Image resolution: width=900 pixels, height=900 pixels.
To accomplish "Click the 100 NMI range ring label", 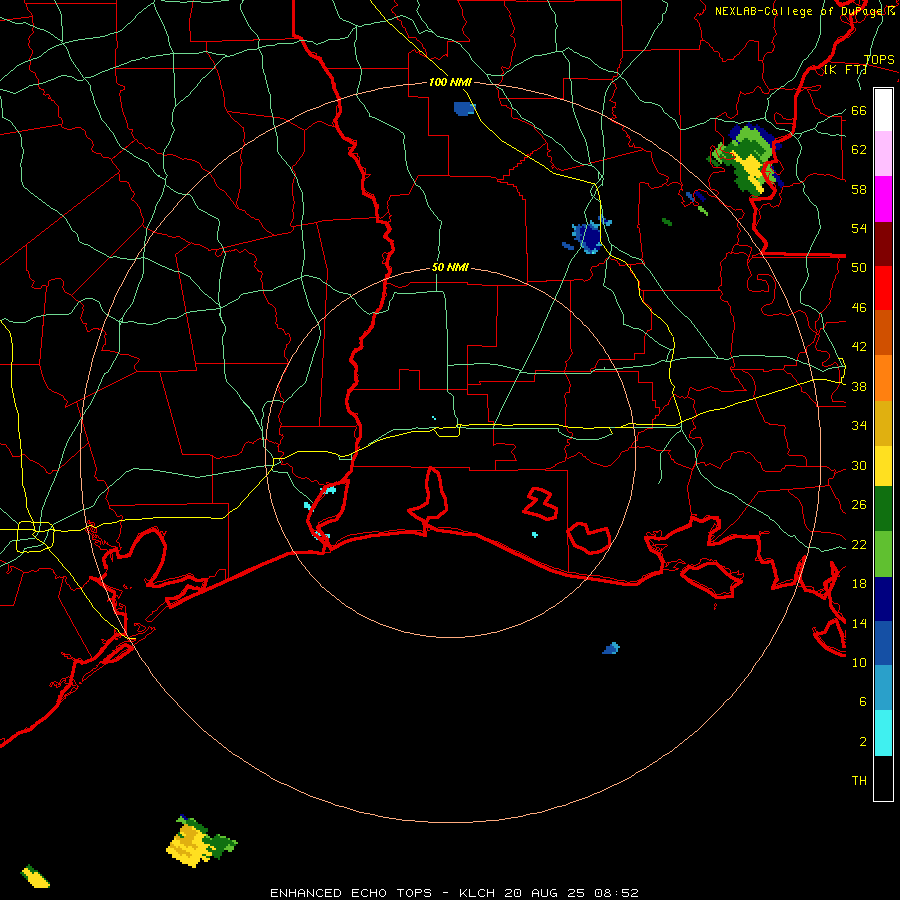I will pos(450,82).
